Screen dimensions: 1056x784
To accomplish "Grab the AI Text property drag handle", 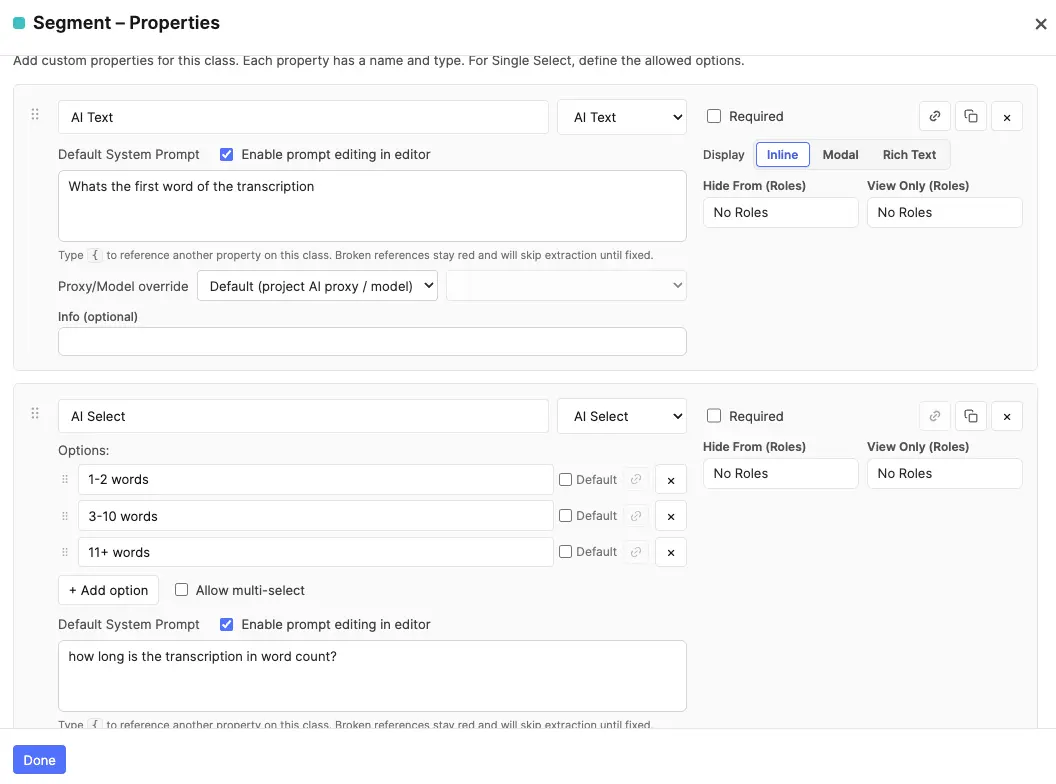I will 35,115.
